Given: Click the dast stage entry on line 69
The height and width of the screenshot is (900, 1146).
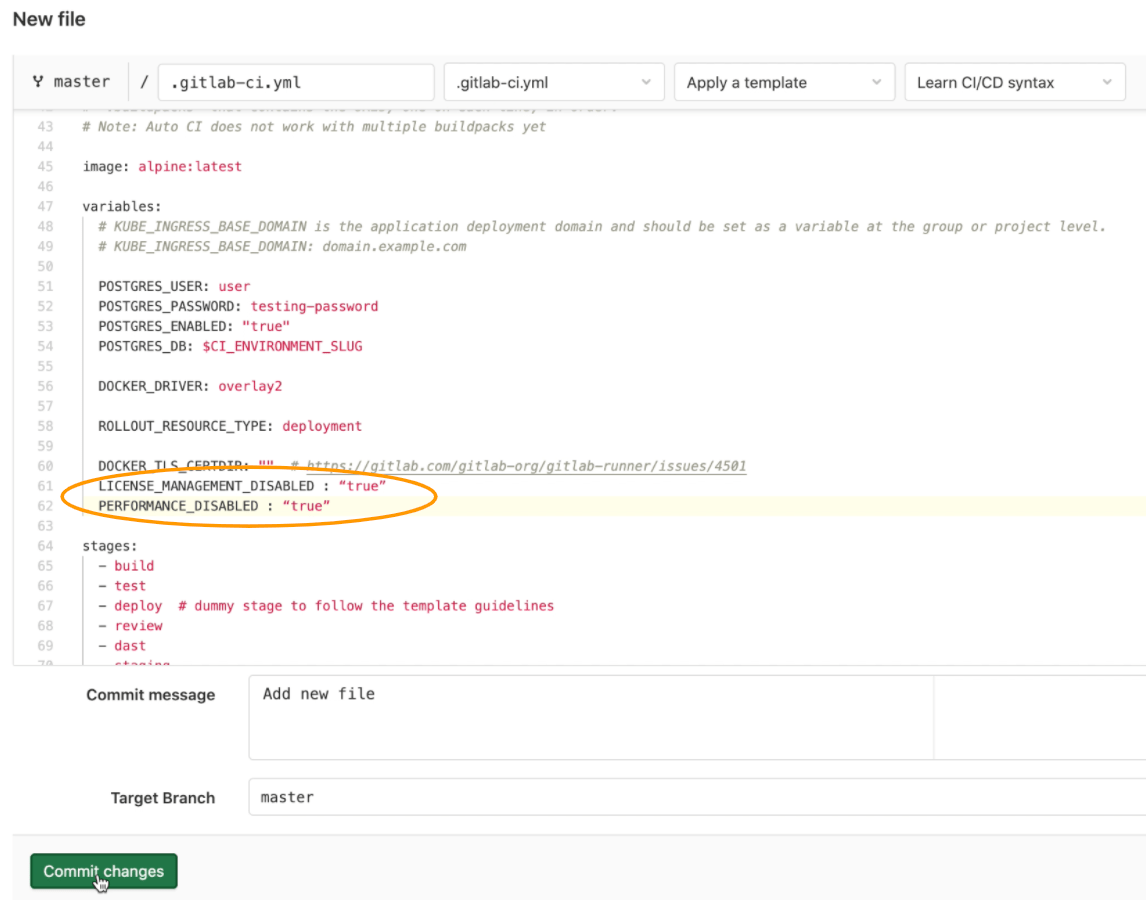Looking at the screenshot, I should [130, 646].
